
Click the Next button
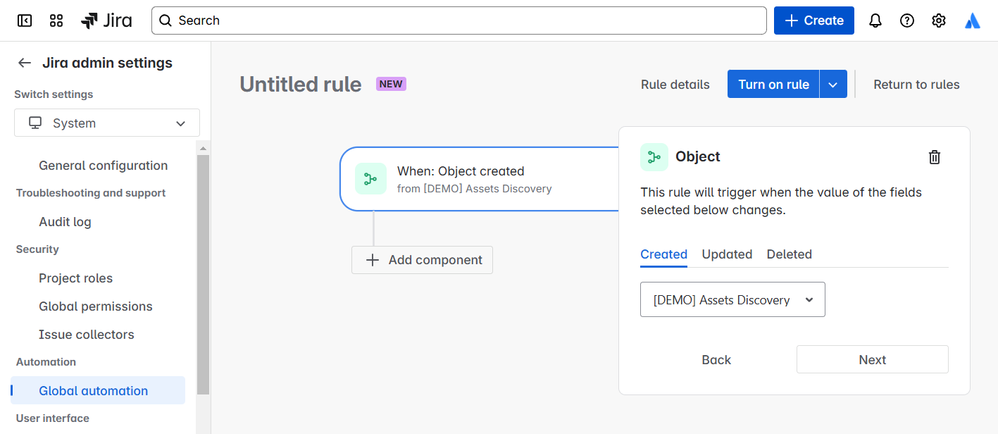[872, 359]
